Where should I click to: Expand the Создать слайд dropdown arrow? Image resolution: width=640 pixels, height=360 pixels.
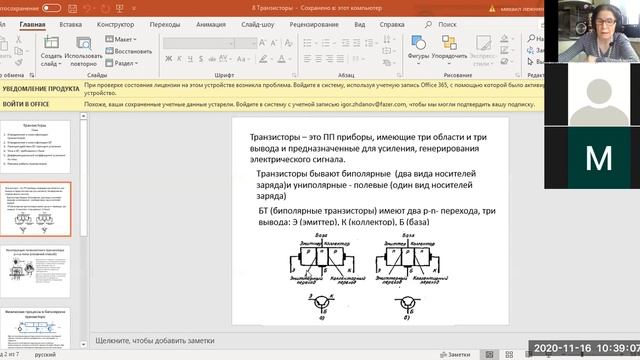[60, 64]
